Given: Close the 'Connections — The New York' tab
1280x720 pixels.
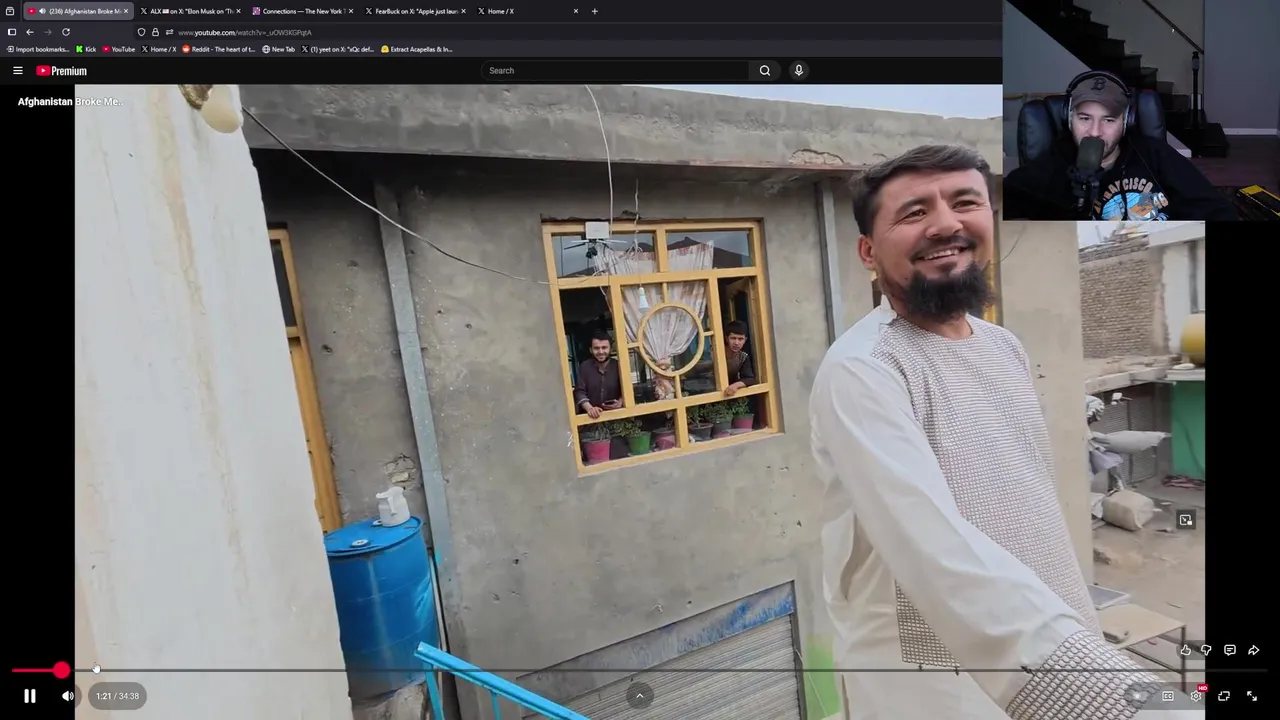Looking at the screenshot, I should coord(351,11).
